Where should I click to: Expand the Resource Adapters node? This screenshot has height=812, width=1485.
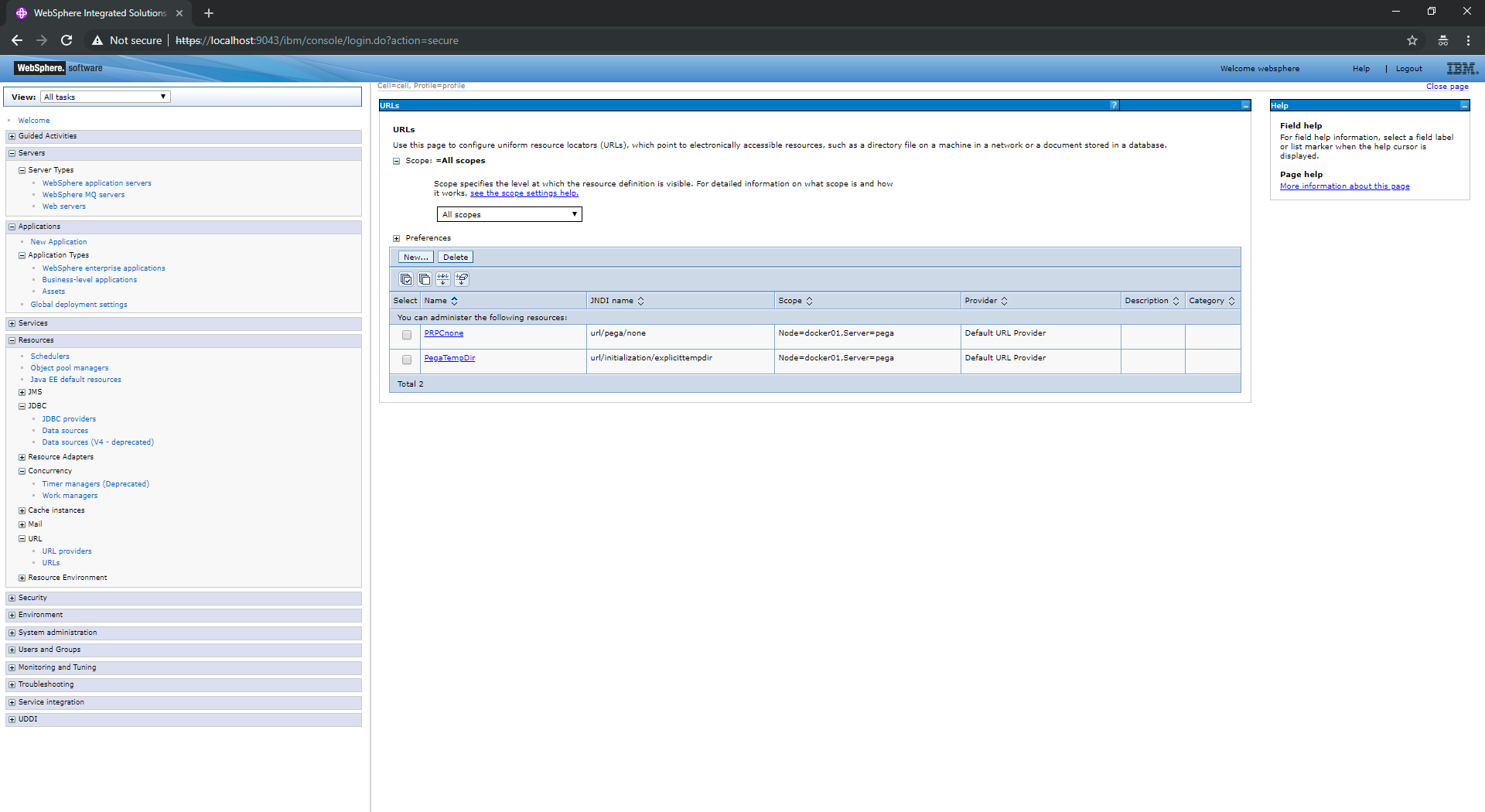click(22, 457)
